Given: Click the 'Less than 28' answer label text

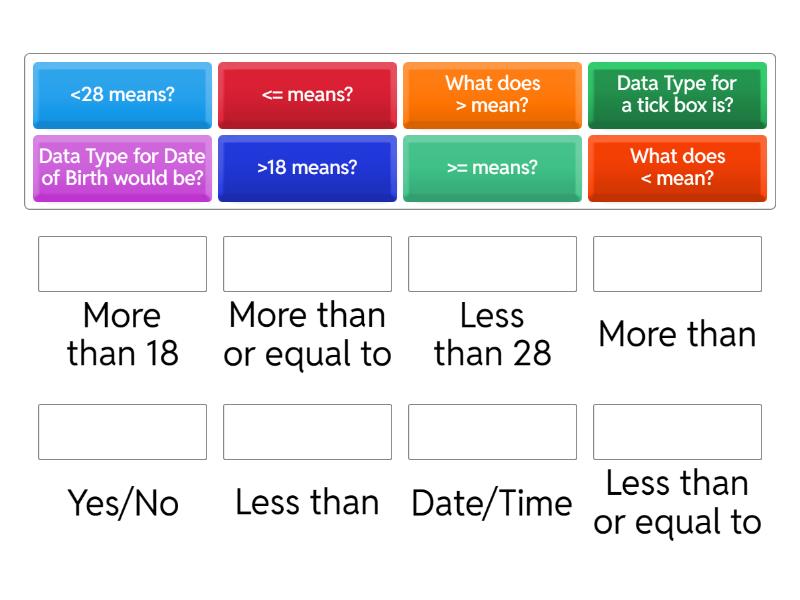Looking at the screenshot, I should pos(492,334).
